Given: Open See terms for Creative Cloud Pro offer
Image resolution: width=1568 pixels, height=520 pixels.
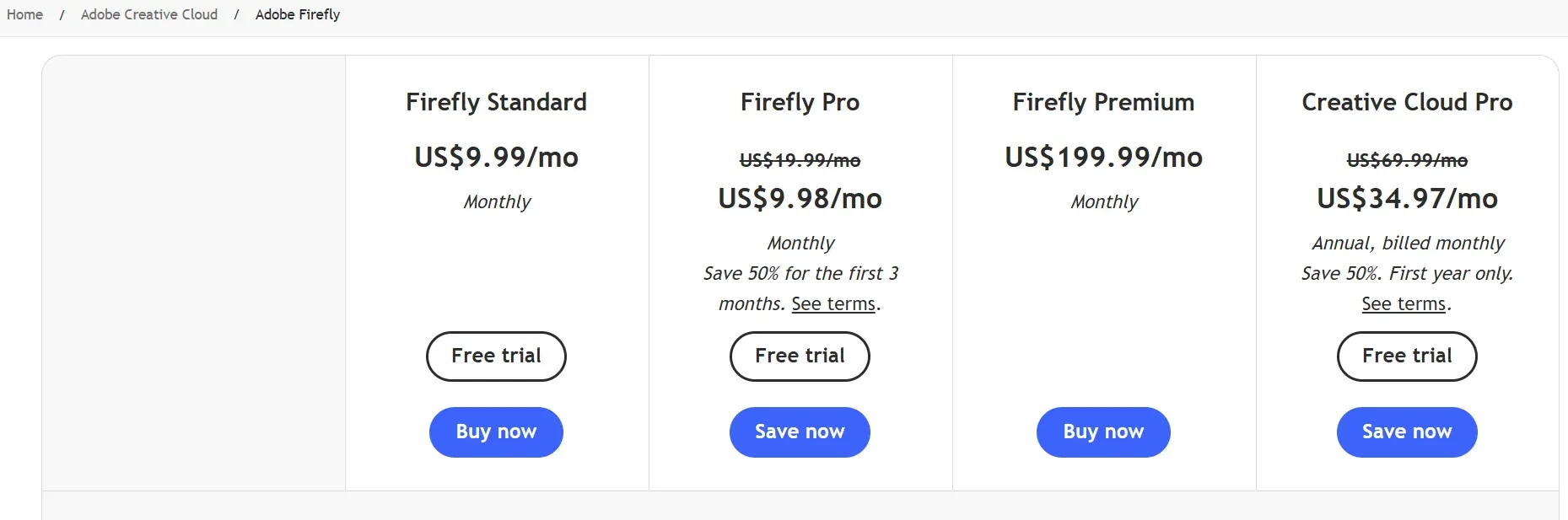Looking at the screenshot, I should [x=1402, y=304].
